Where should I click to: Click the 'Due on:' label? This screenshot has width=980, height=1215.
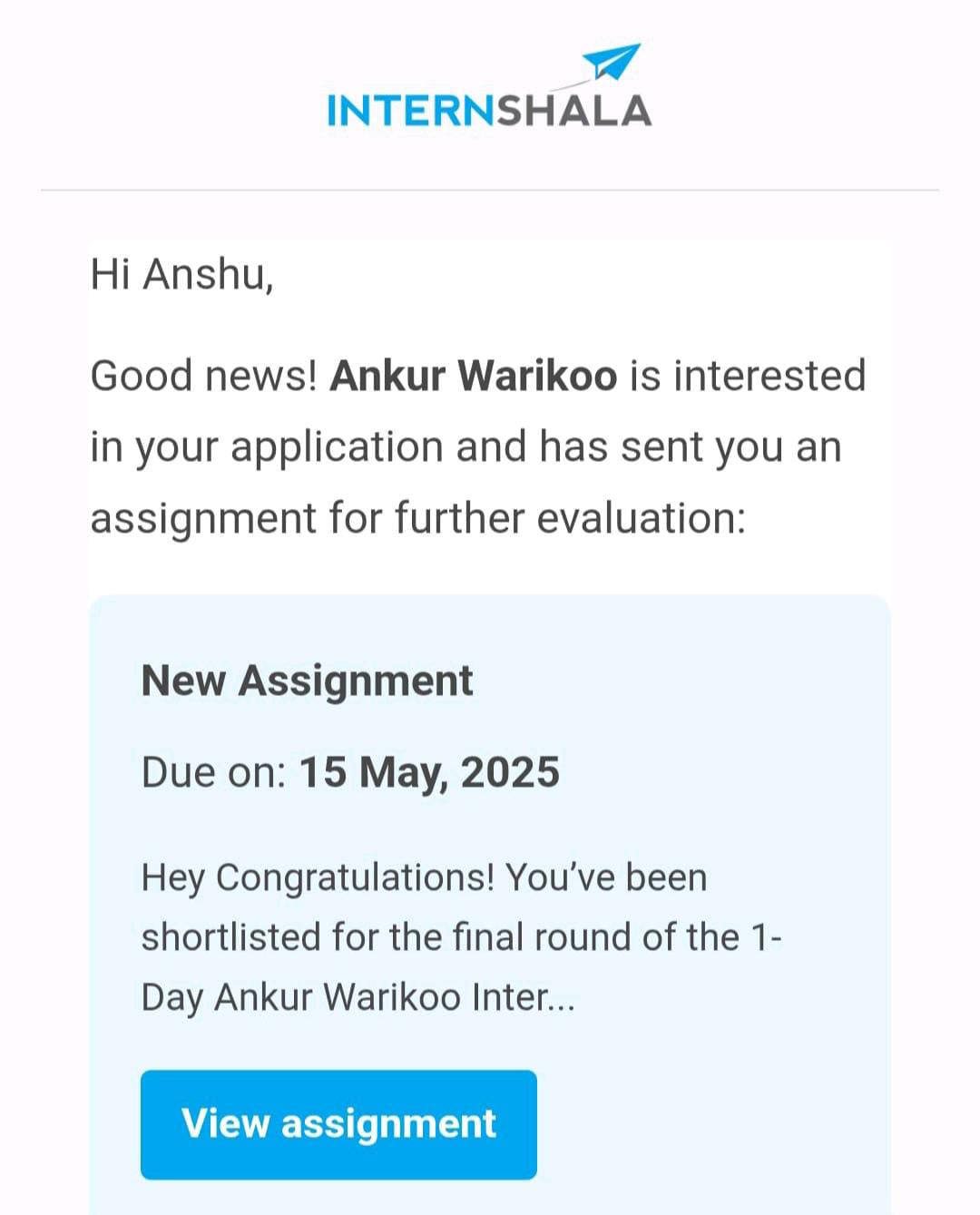[214, 772]
